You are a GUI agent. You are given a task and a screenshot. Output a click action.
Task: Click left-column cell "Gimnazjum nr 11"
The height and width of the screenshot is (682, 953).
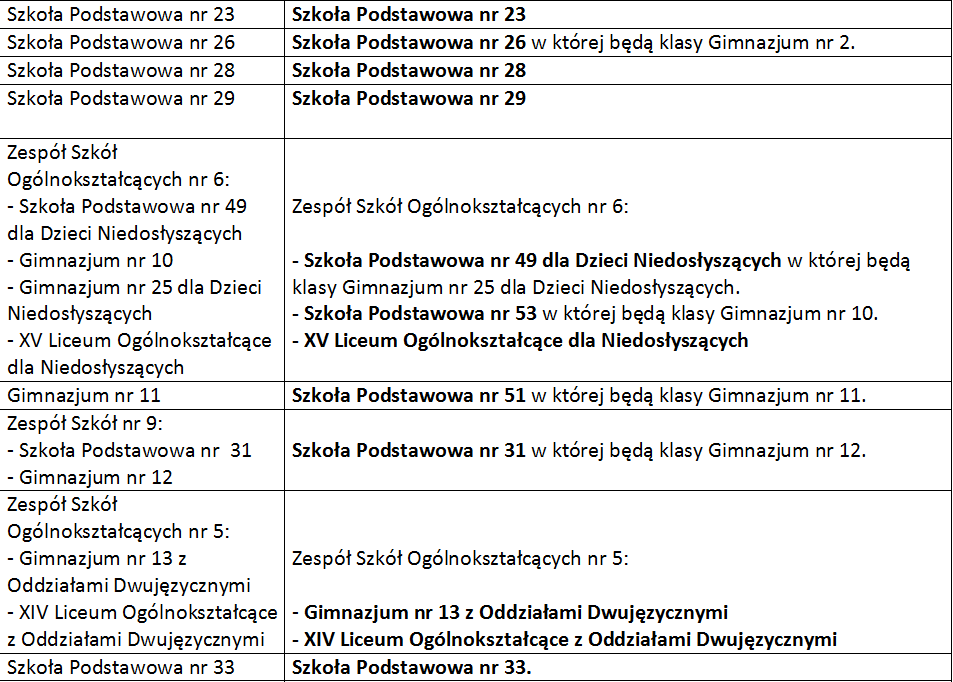(x=84, y=395)
